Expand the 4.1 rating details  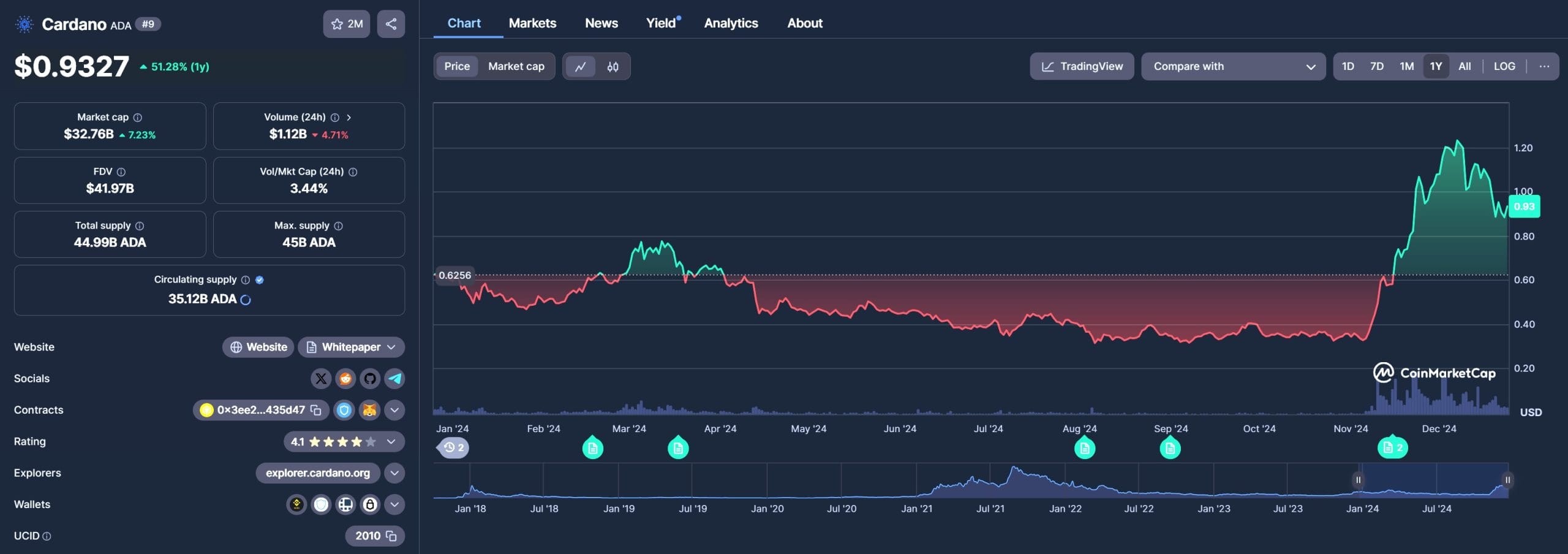344,442
